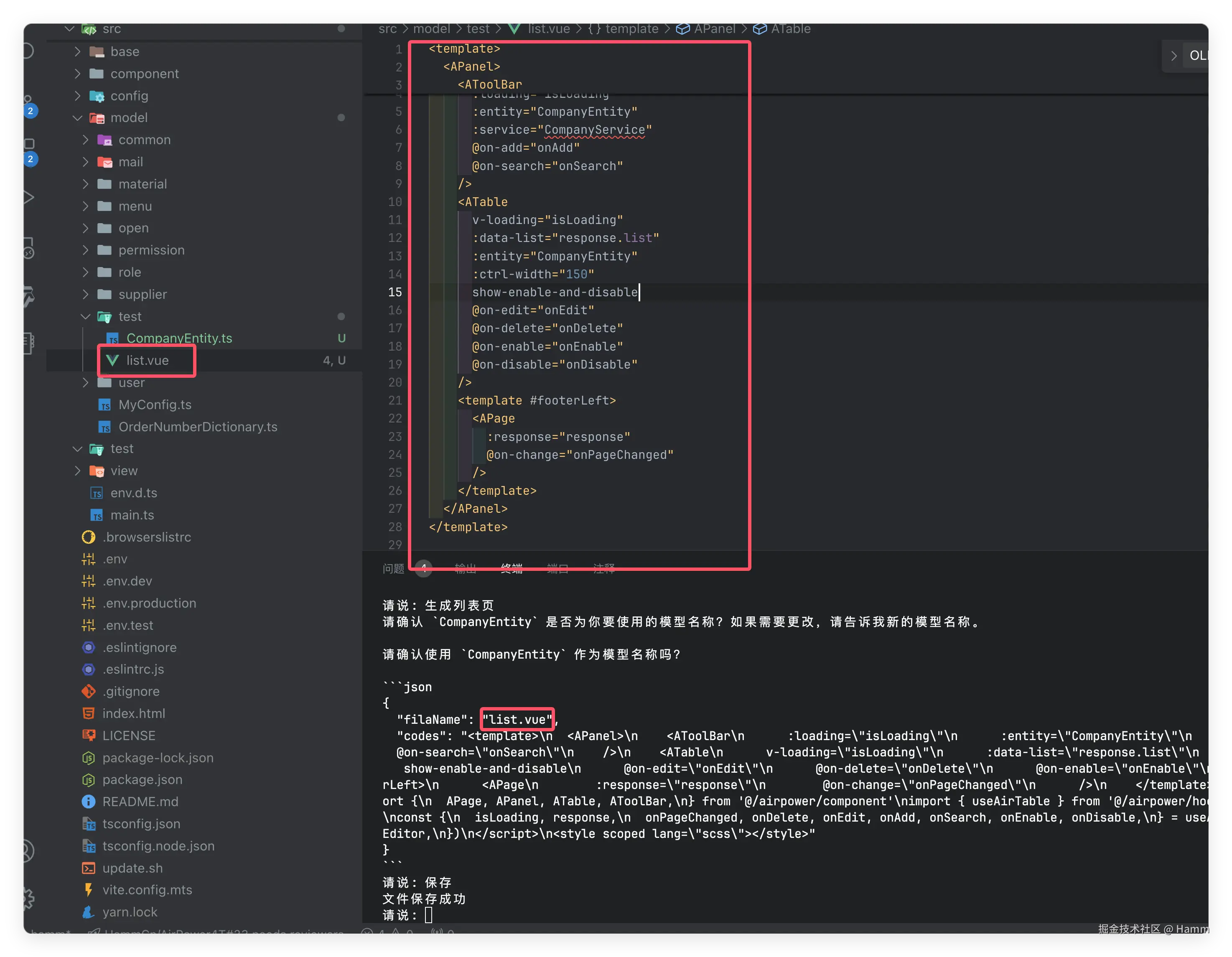1232x957 pixels.
Task: Click the .gitignore git icon
Action: coord(89,691)
